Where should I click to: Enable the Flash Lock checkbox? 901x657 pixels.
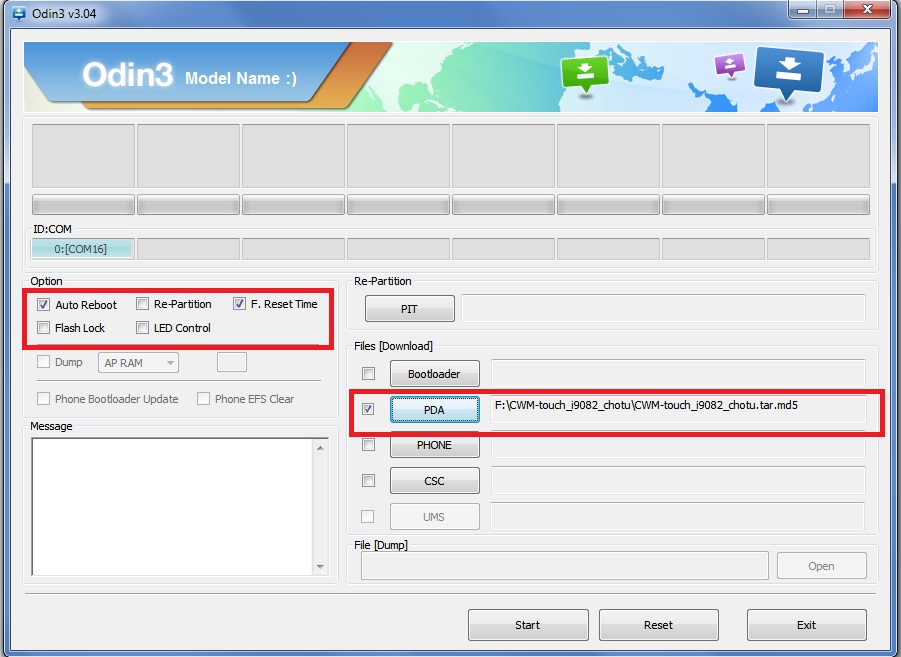tap(44, 328)
